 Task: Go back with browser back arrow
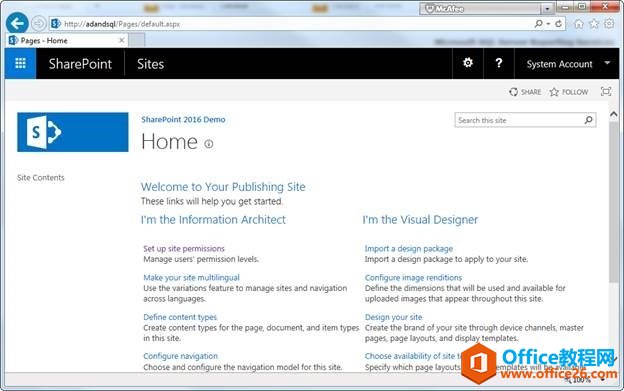pos(17,23)
